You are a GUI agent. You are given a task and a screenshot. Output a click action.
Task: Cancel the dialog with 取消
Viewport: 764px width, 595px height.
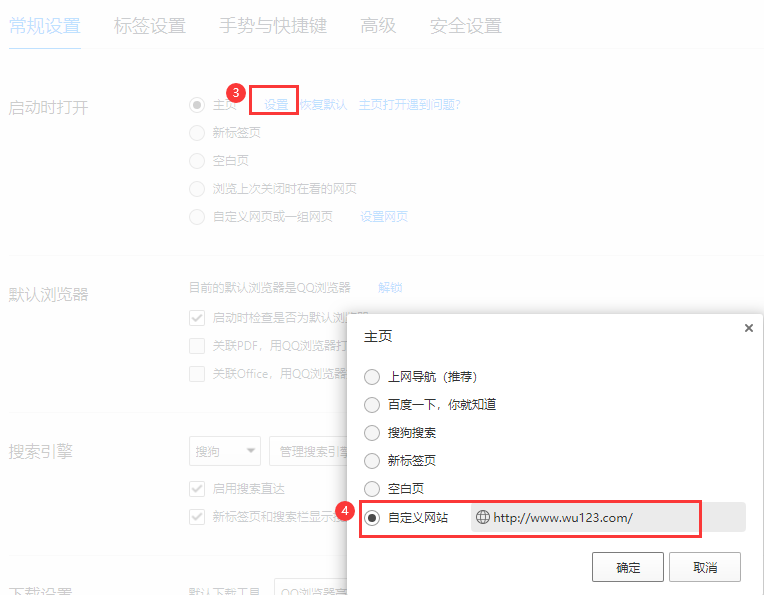[705, 567]
